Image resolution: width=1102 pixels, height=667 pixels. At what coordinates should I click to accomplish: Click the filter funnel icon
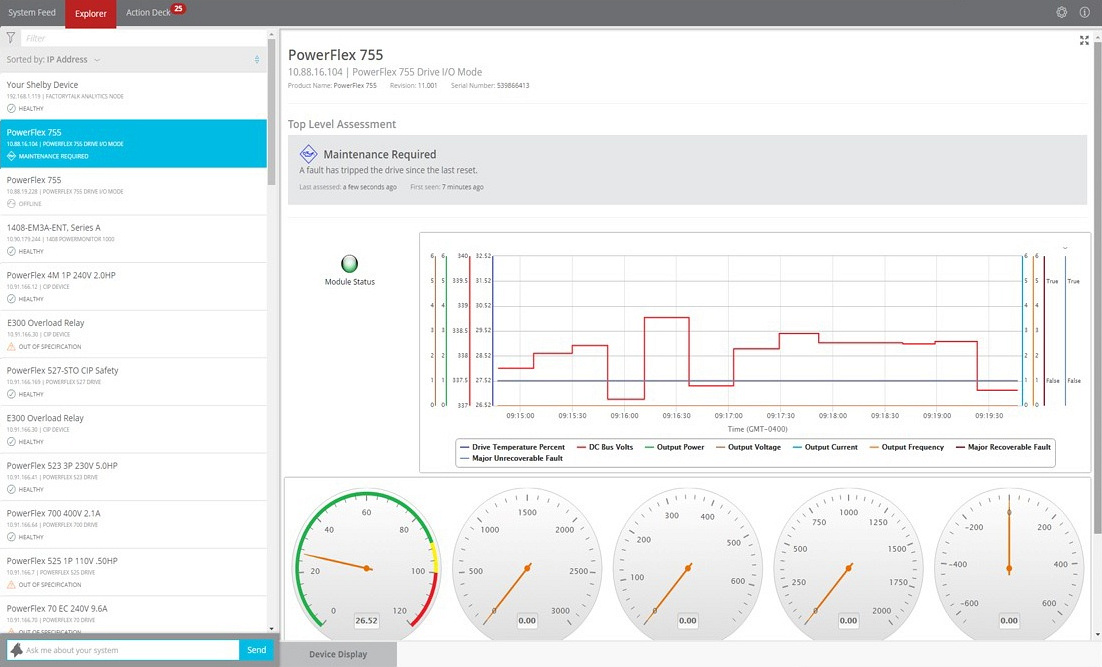point(11,37)
